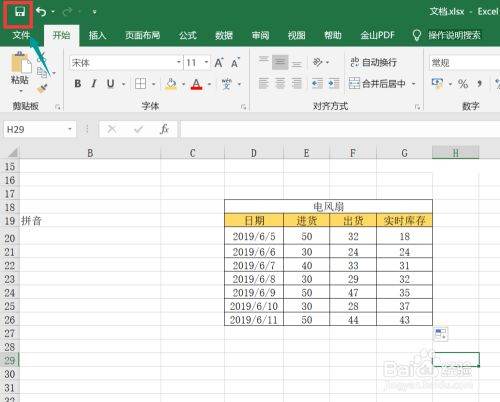Increase font size with the large A icon
The width and height of the screenshot is (500, 402).
tap(219, 63)
